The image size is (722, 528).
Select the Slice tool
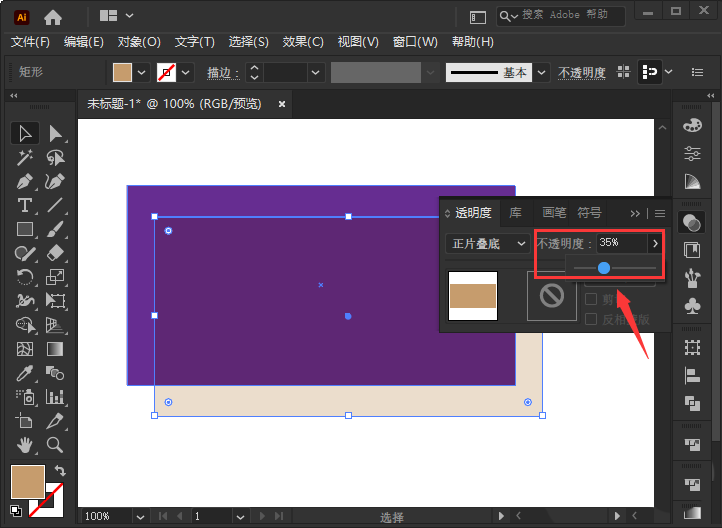point(55,421)
